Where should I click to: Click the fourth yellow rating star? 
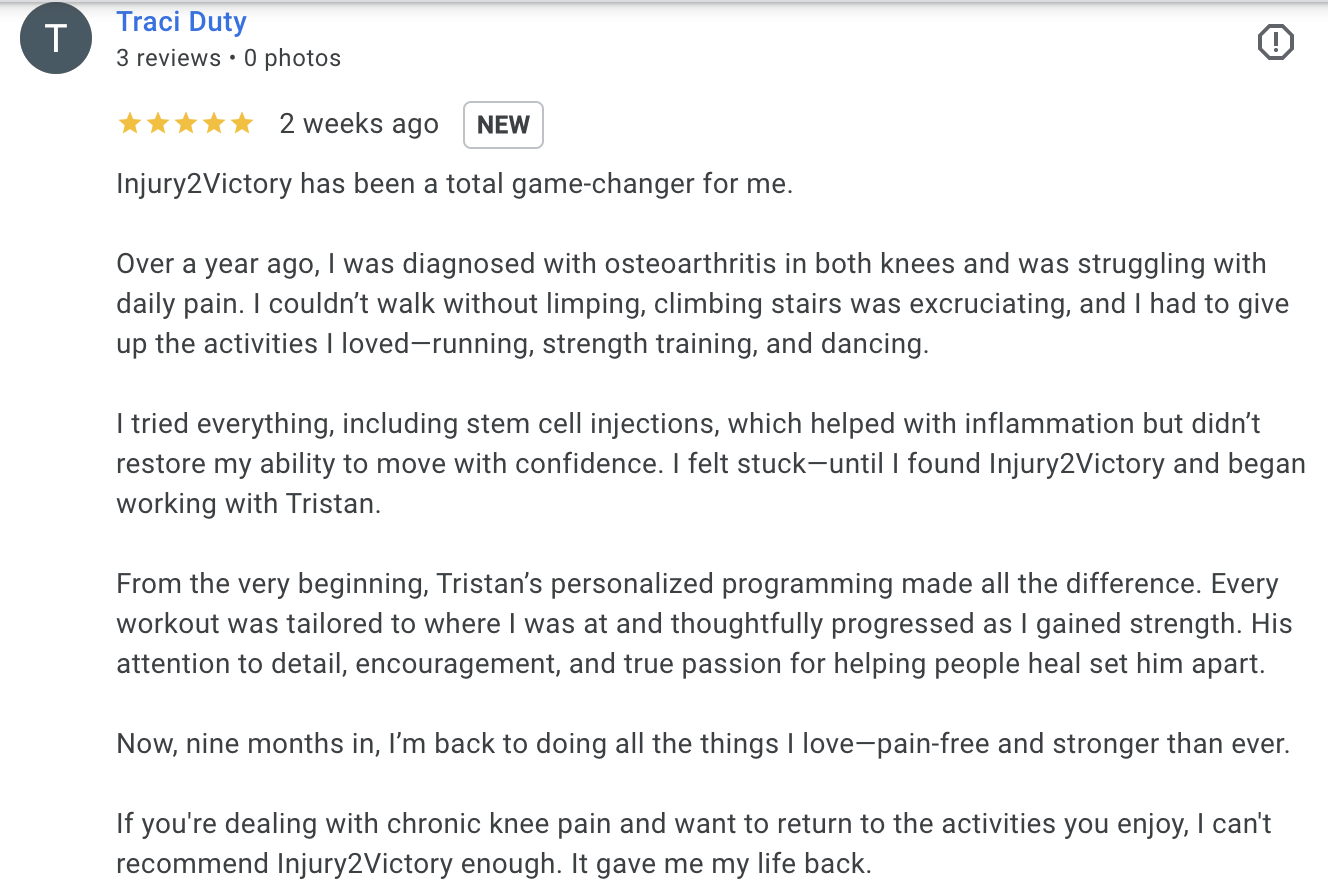coord(214,124)
